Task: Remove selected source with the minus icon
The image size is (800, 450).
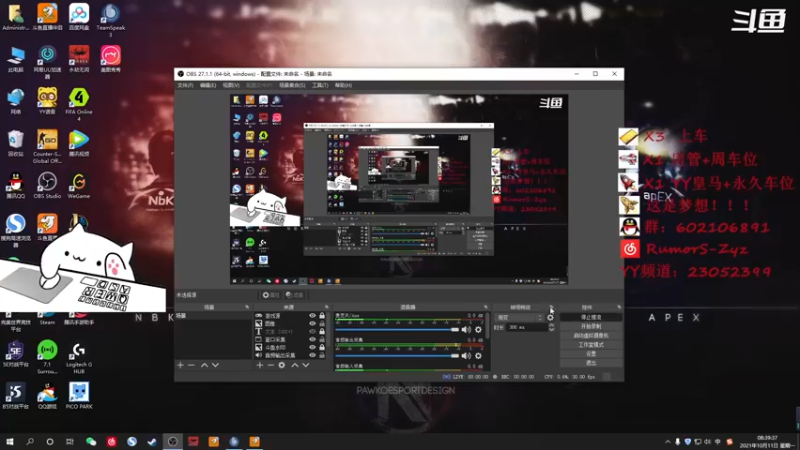Action: pyautogui.click(x=270, y=365)
